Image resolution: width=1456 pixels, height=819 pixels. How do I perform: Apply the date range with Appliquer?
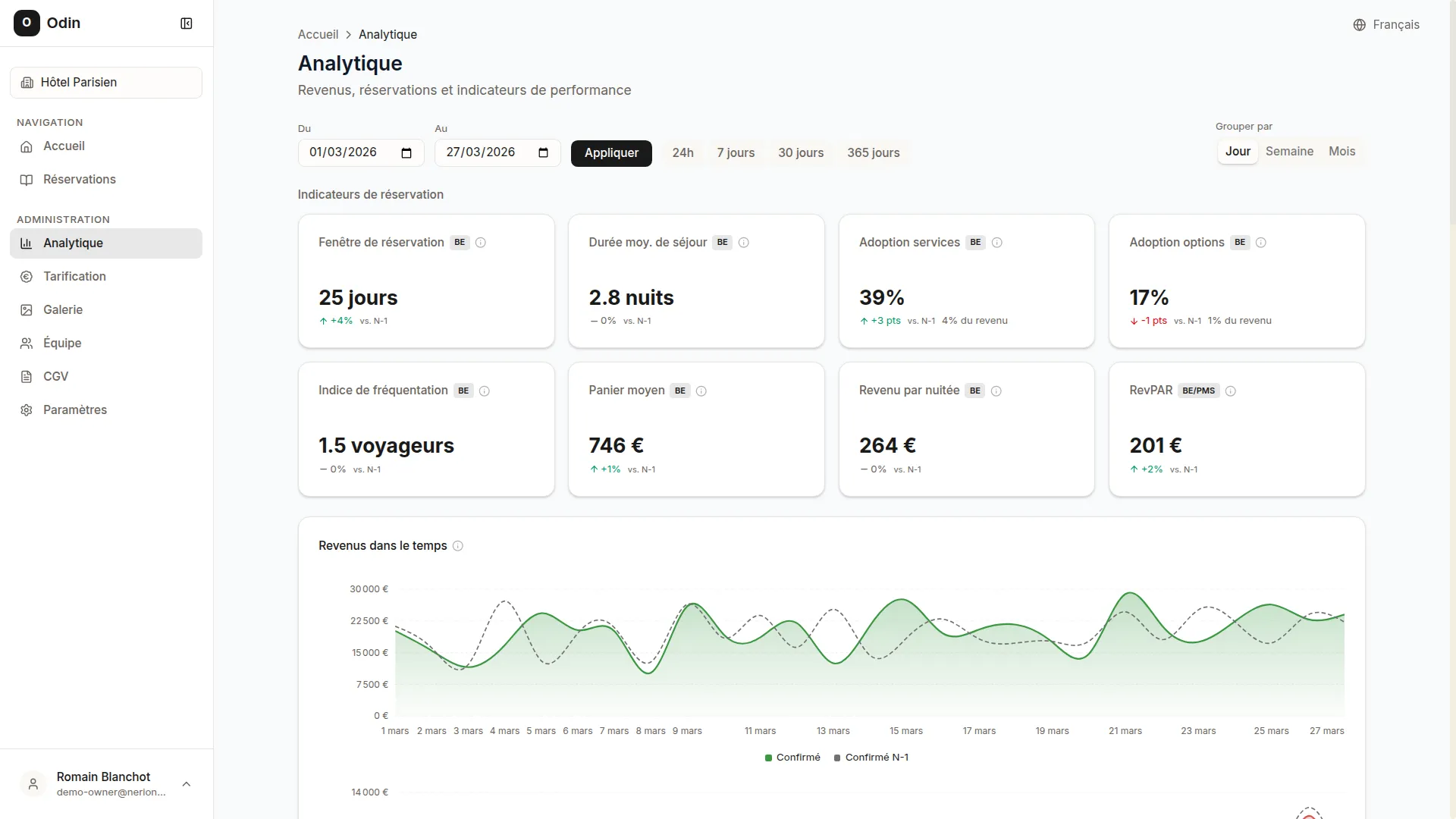(611, 152)
